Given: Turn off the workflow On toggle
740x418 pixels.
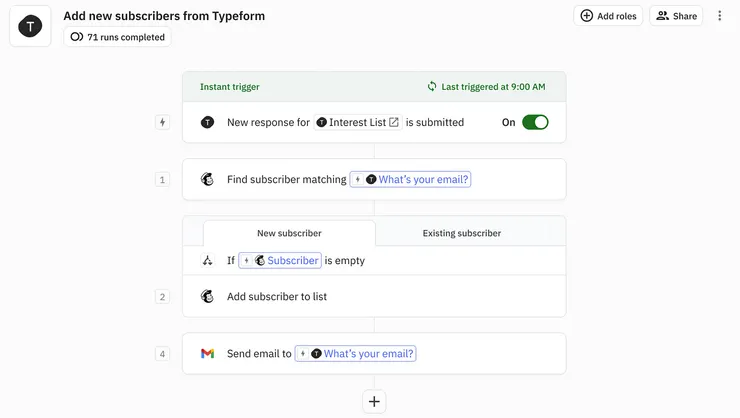Looking at the screenshot, I should click(535, 122).
